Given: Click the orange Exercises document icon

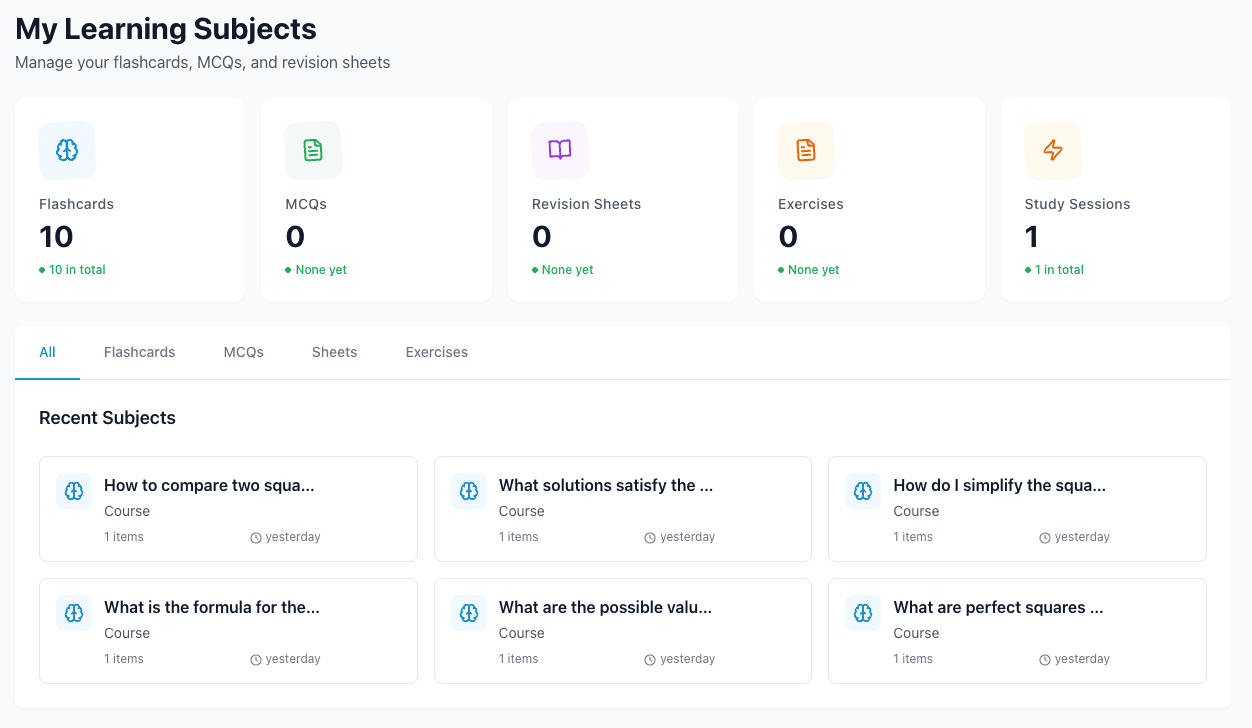Looking at the screenshot, I should pos(806,150).
